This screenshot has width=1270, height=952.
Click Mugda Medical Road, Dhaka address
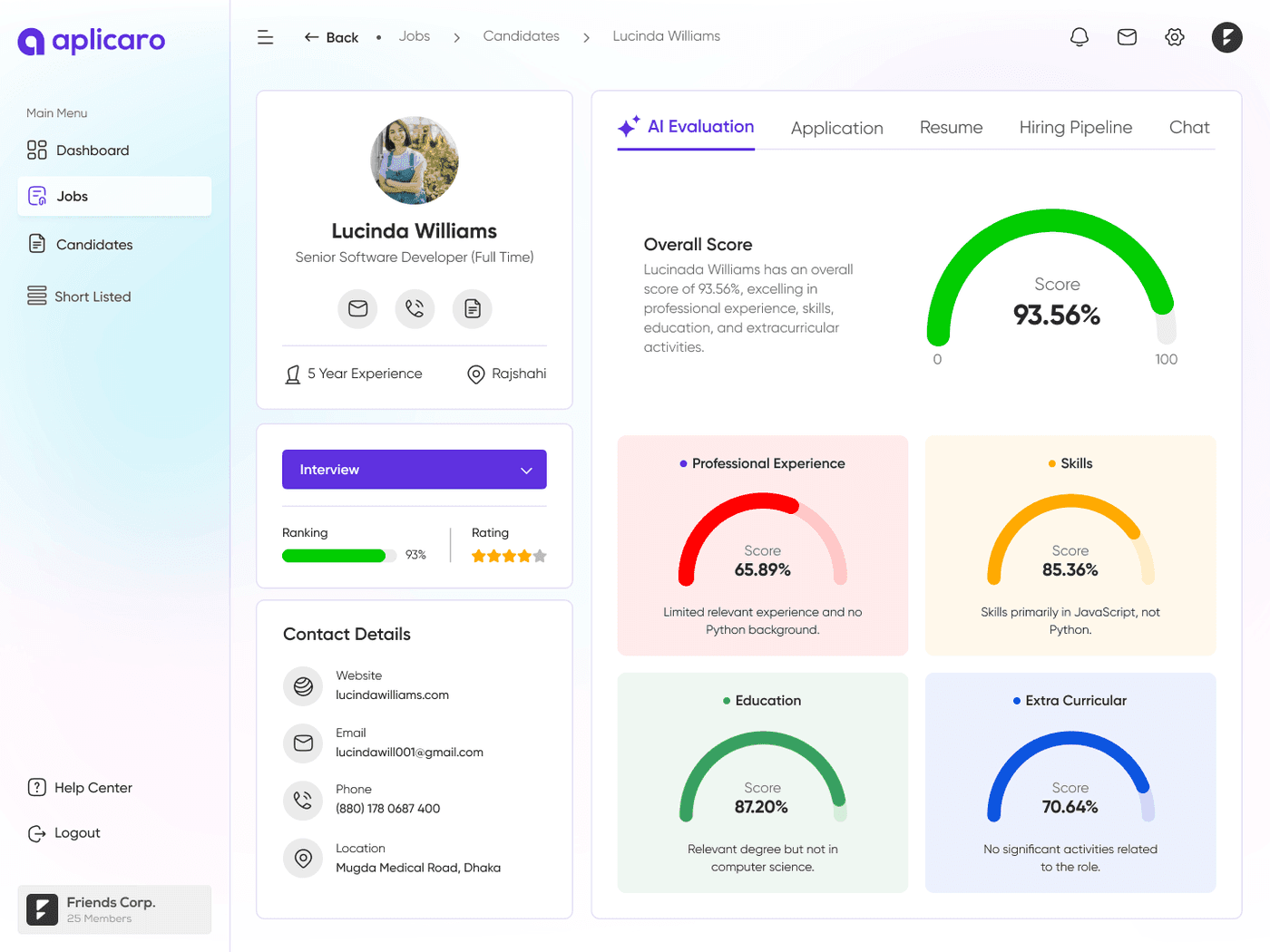tap(418, 868)
